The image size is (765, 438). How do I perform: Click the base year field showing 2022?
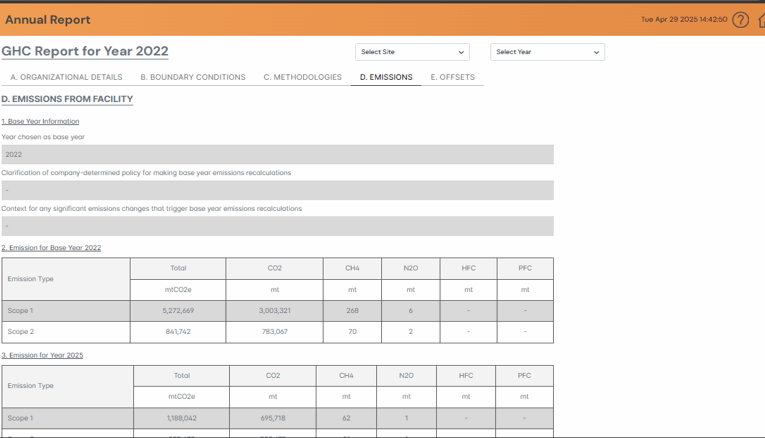coord(277,155)
